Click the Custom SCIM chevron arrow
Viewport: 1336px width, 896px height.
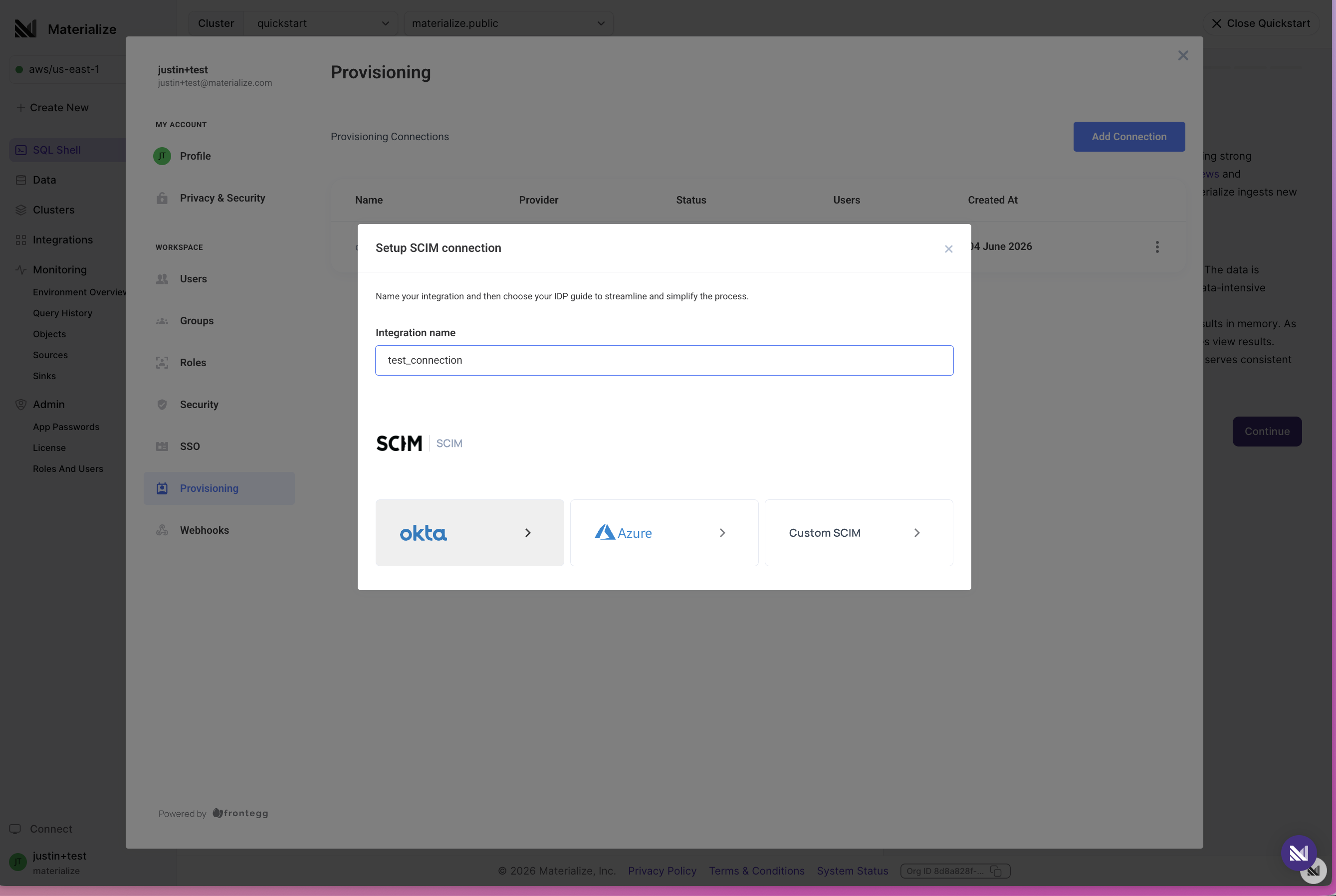tap(916, 533)
